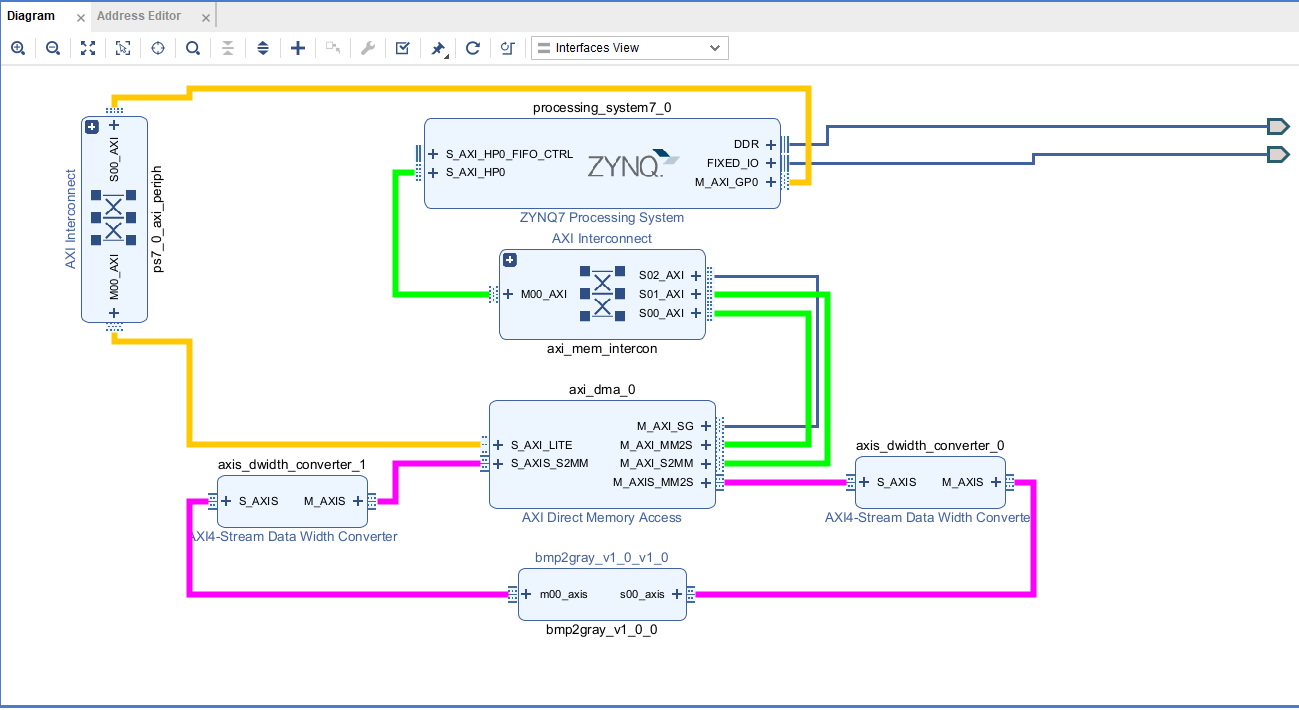Screen dimensions: 1299x710
Task: Expand s00_axis pin on bmp2gray block
Action: [677, 594]
